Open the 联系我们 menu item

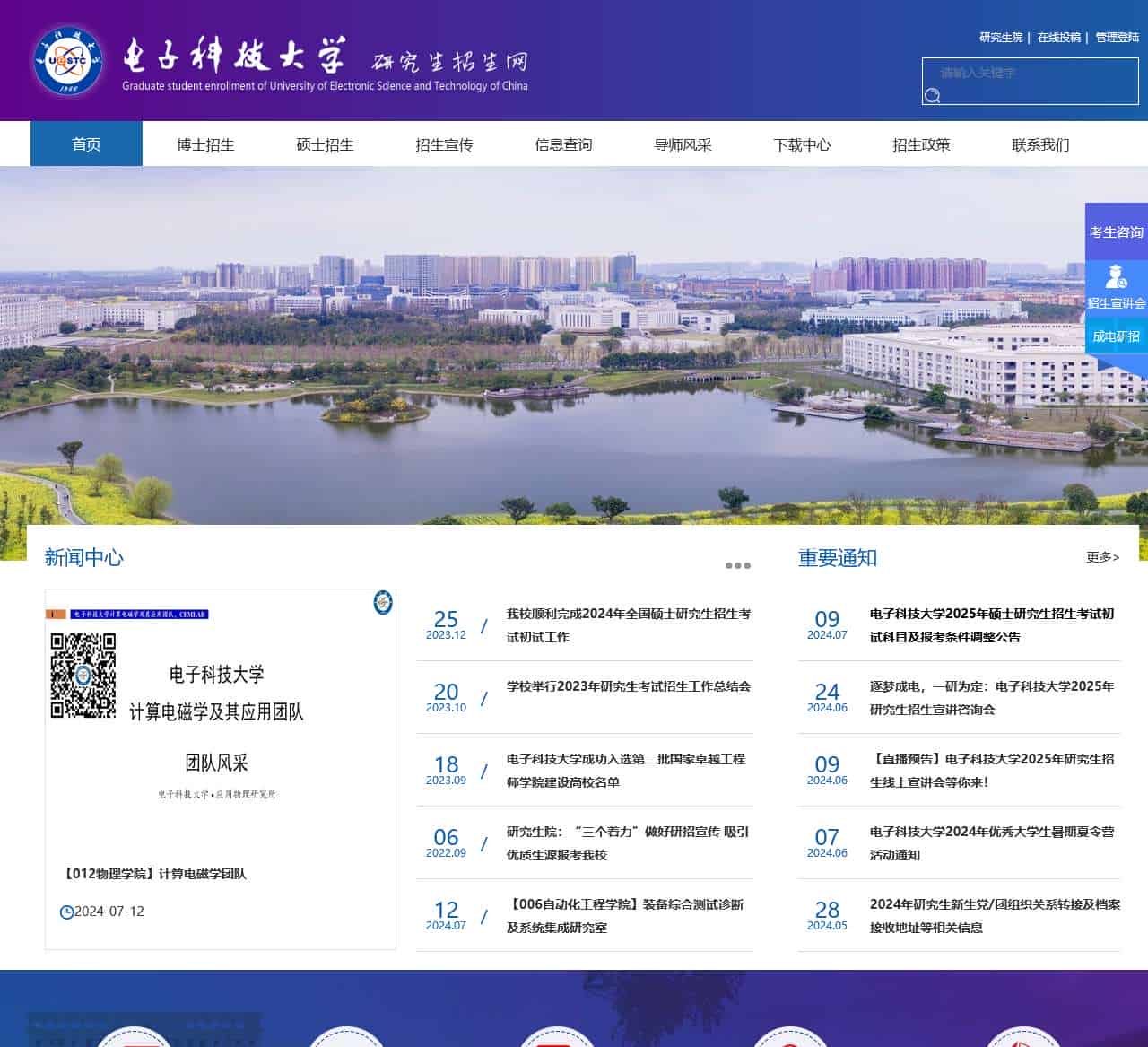(x=1040, y=144)
